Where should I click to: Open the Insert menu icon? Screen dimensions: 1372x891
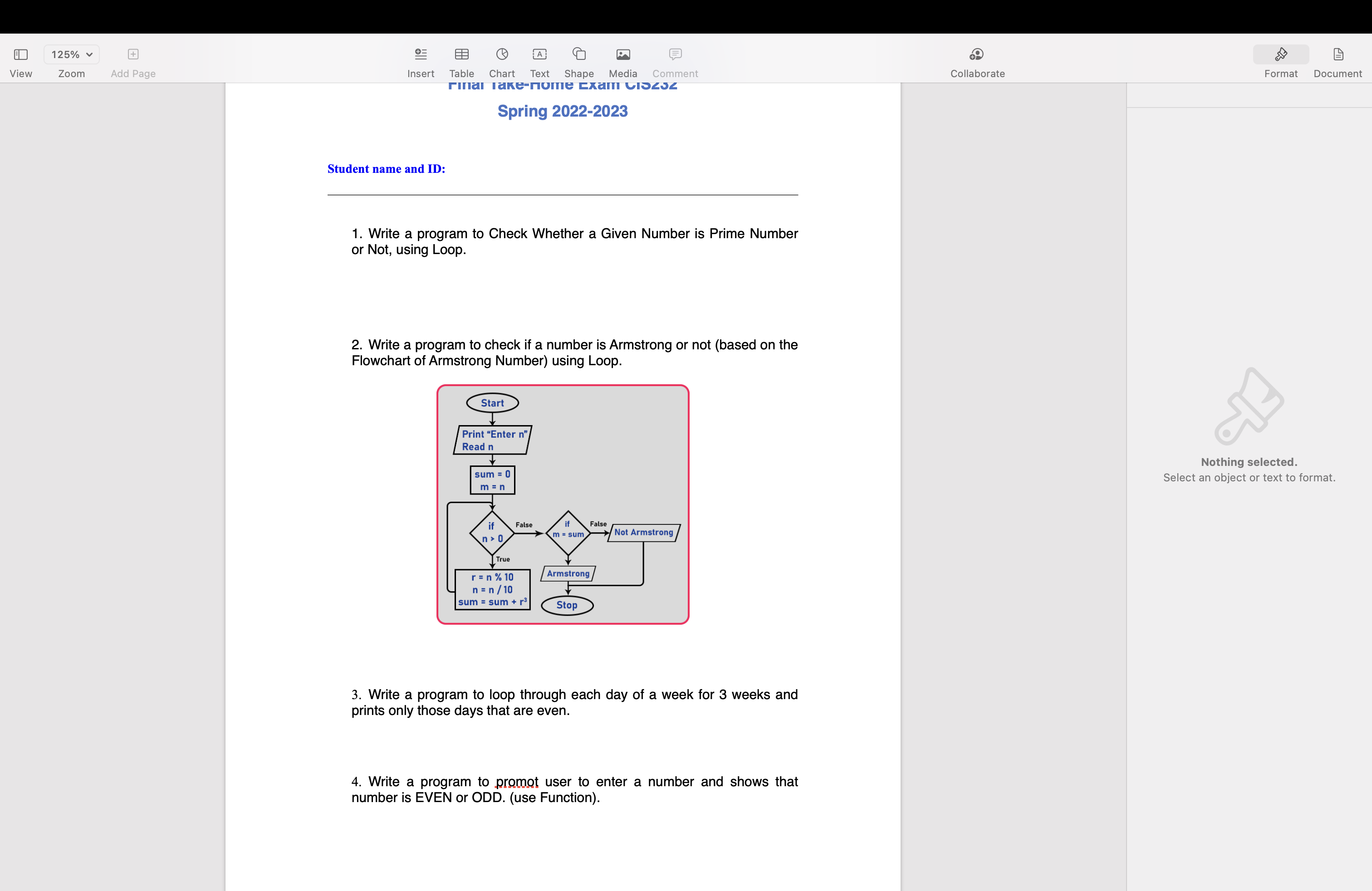click(421, 55)
